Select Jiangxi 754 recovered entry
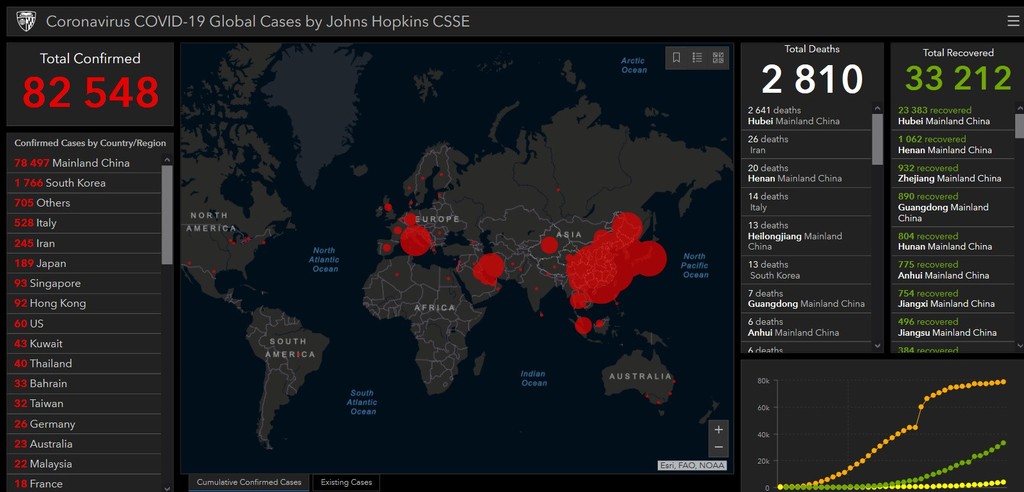Image resolution: width=1024 pixels, height=492 pixels. [953, 299]
